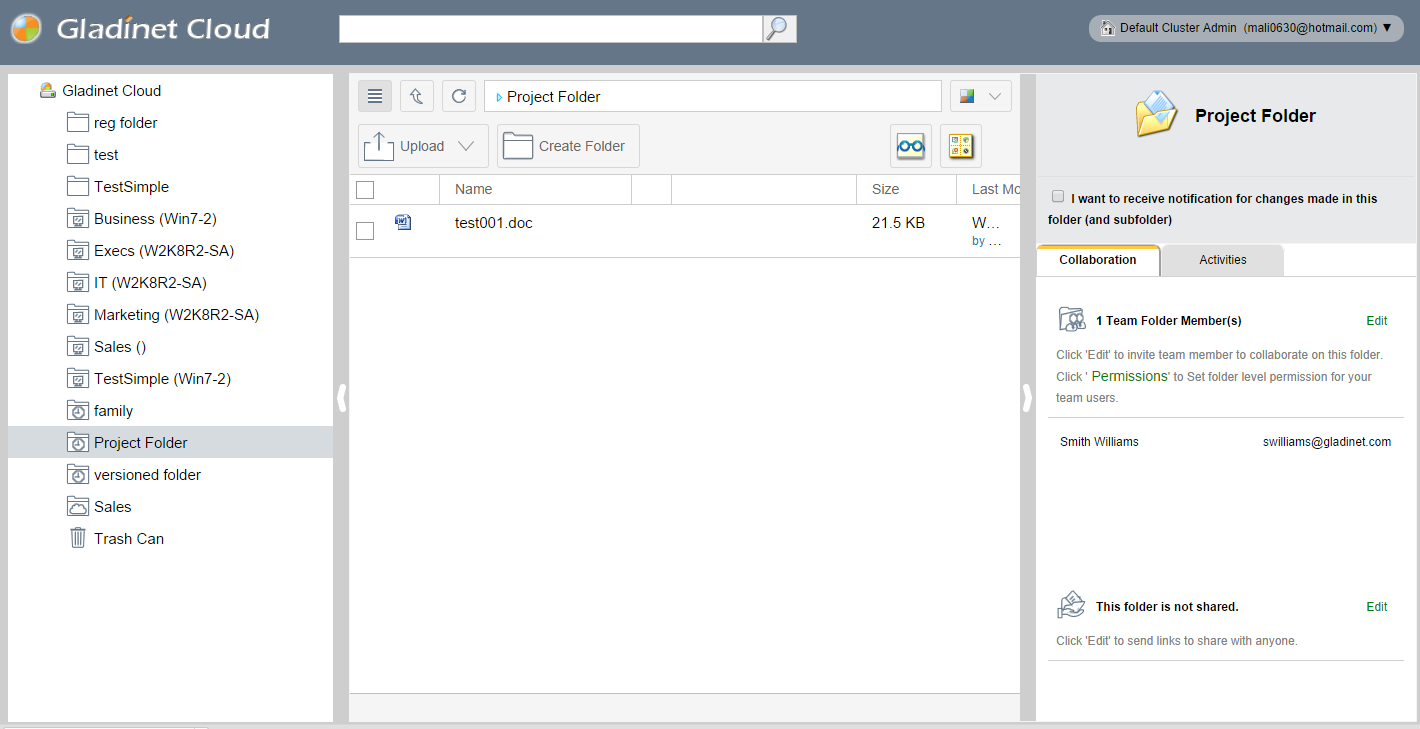Select TestSimple (Win7-2) in the tree

pos(162,378)
